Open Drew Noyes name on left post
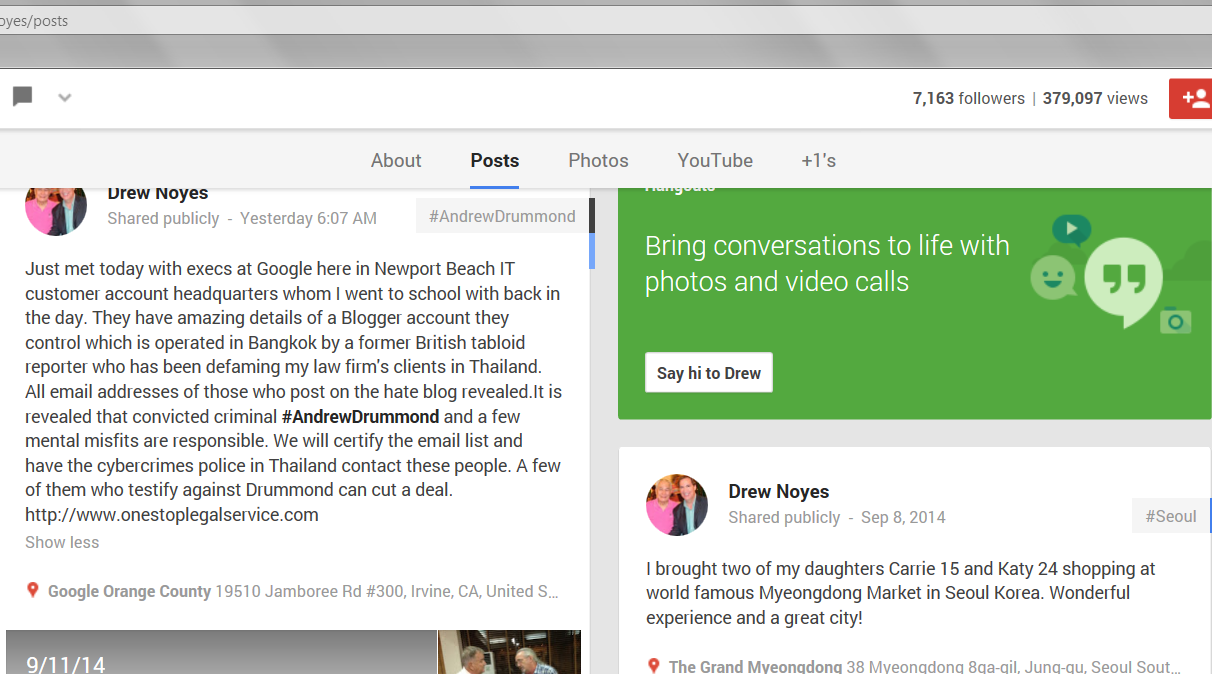1212x674 pixels. (x=158, y=193)
